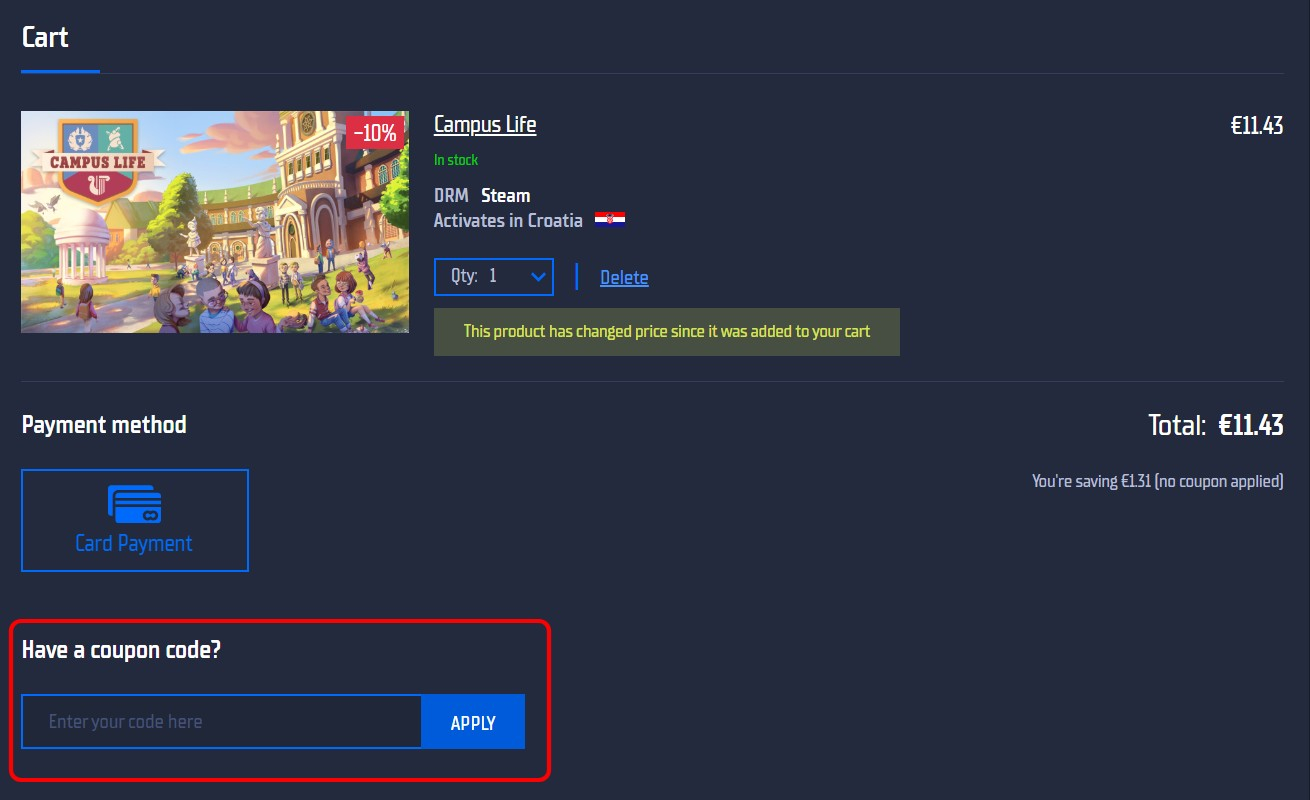This screenshot has width=1310, height=800.
Task: Click the saving €1.31 note
Action: click(1156, 481)
